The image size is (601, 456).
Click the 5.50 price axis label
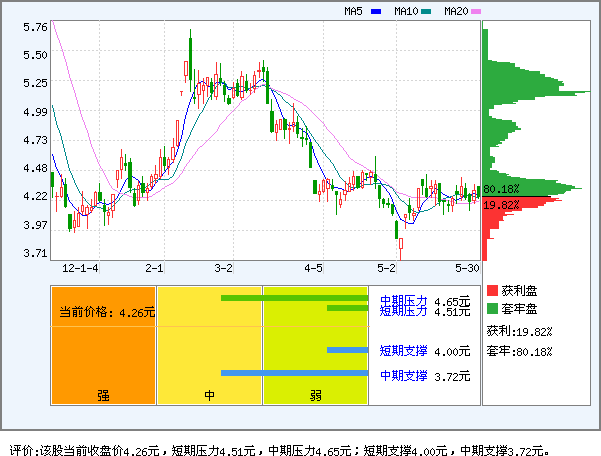35,55
